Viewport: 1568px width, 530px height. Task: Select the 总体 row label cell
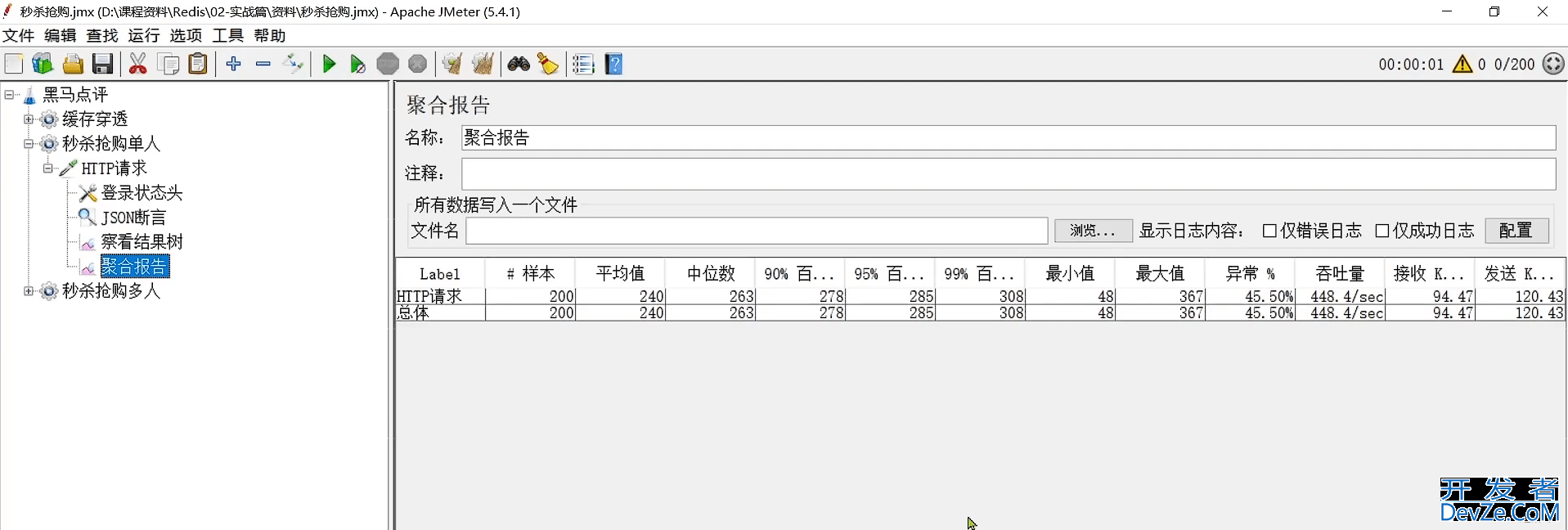click(x=440, y=312)
